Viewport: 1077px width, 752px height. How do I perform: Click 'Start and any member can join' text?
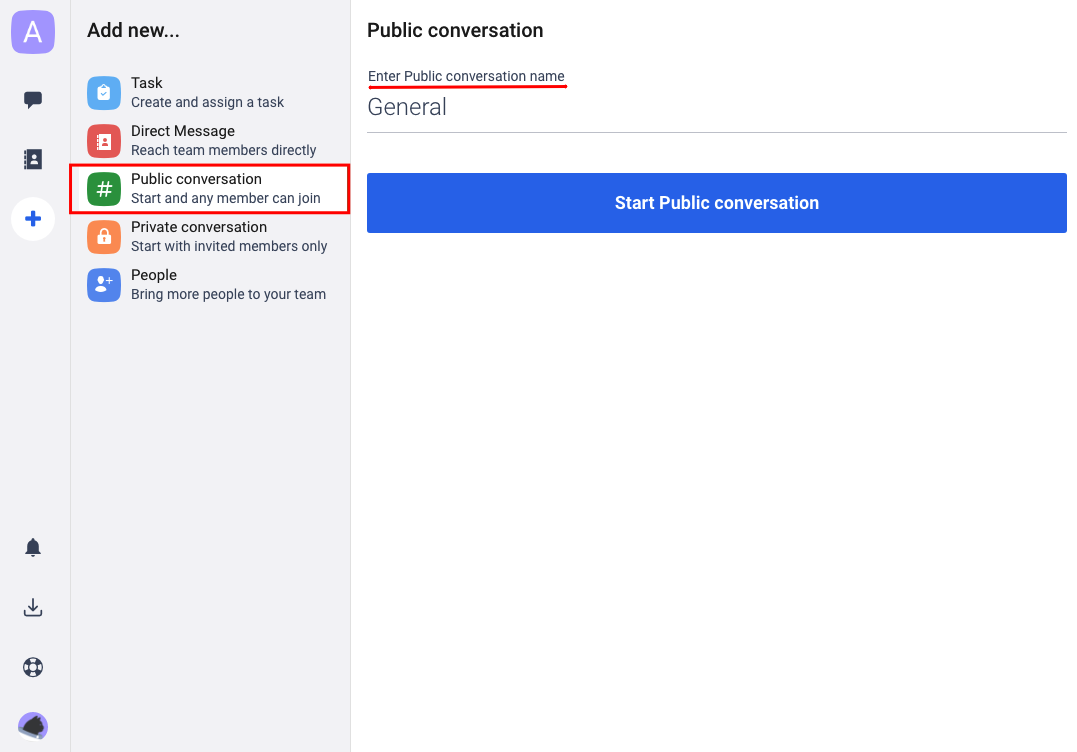[226, 198]
